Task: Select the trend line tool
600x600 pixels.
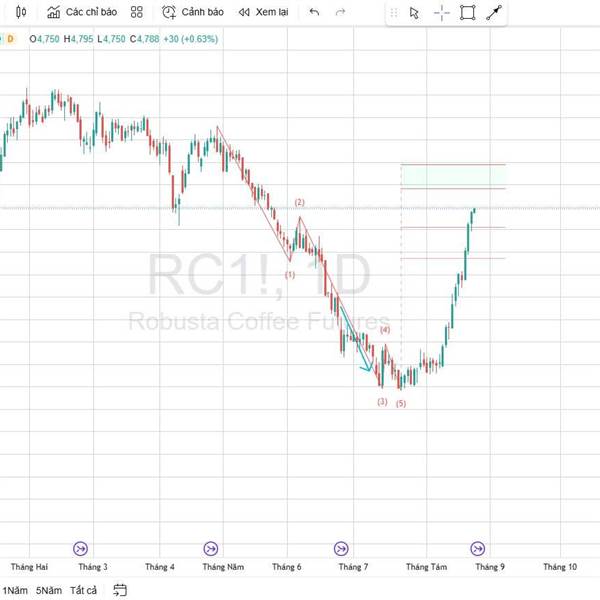Action: tap(494, 13)
